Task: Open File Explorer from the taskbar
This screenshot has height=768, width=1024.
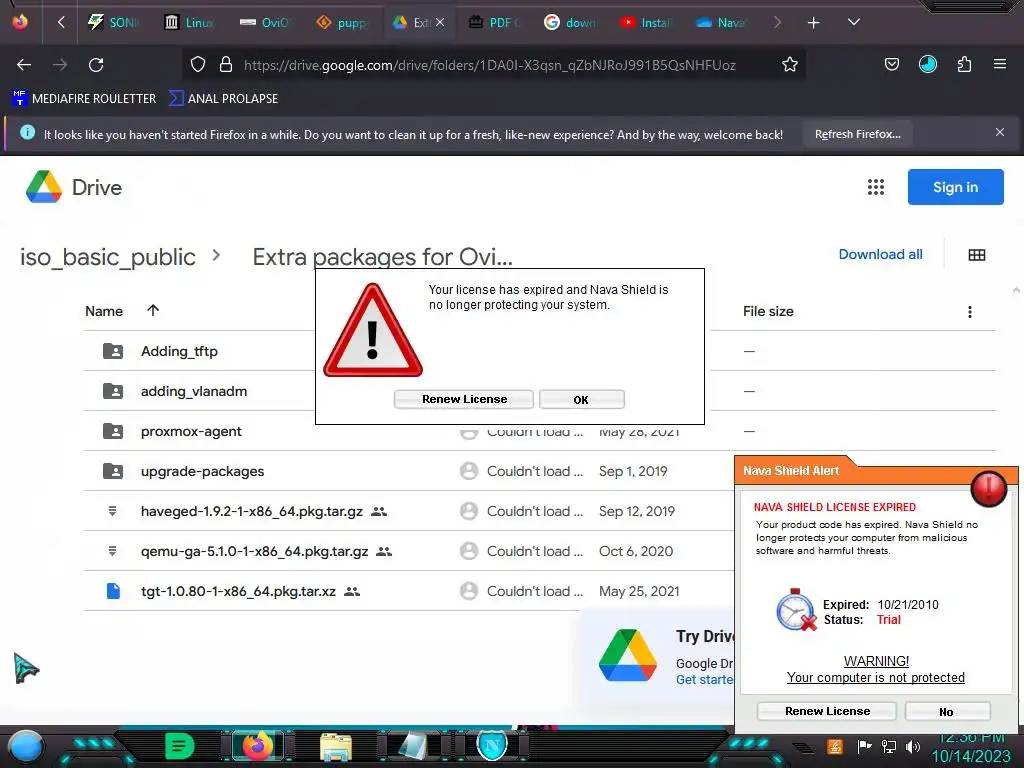Action: coord(336,746)
